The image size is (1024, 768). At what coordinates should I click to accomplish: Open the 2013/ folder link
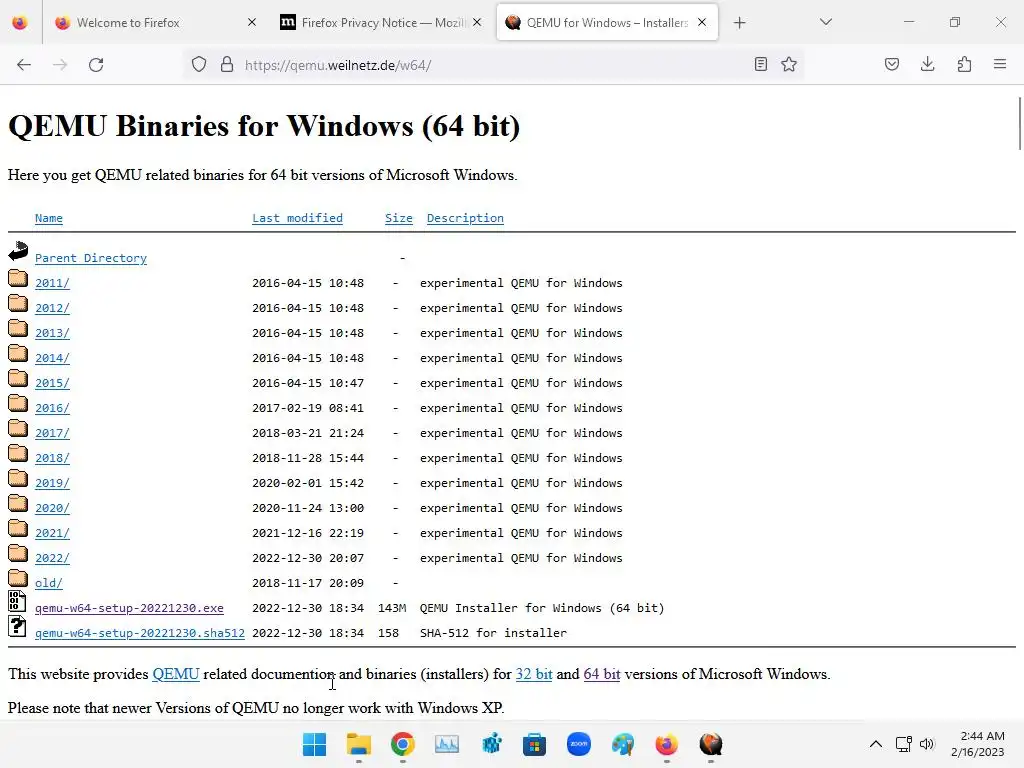click(52, 333)
